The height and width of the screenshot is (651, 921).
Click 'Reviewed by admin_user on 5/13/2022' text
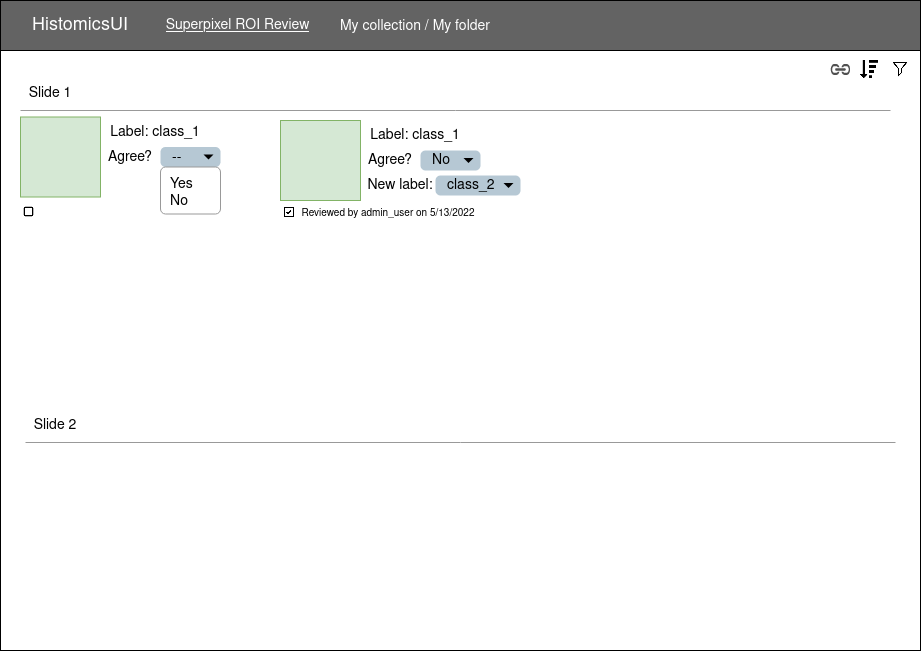pyautogui.click(x=388, y=212)
